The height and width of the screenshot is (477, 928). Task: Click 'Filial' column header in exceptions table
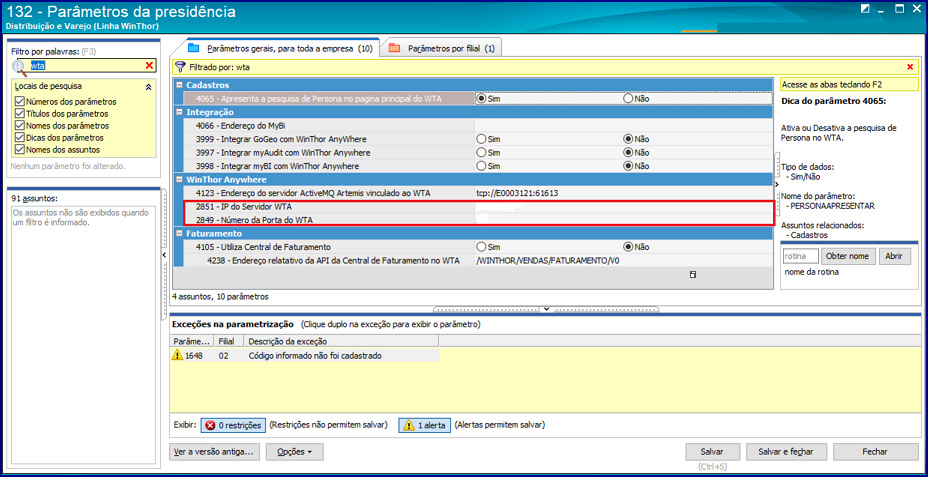pyautogui.click(x=228, y=341)
